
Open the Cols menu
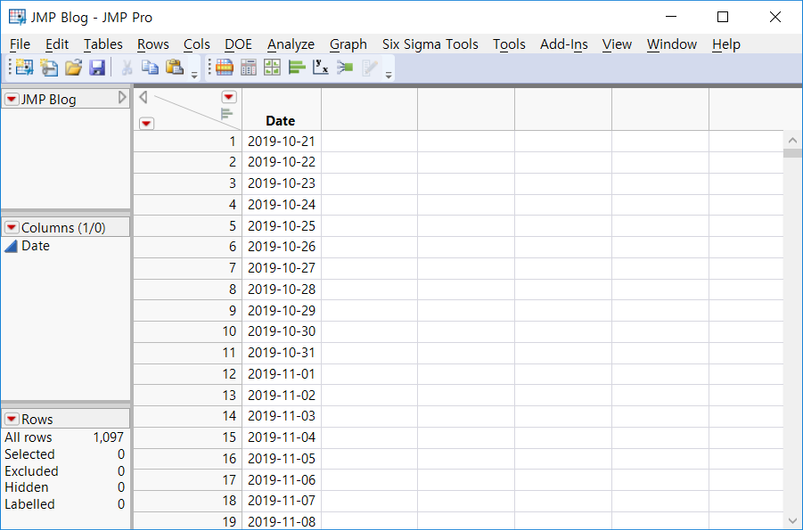(x=197, y=45)
